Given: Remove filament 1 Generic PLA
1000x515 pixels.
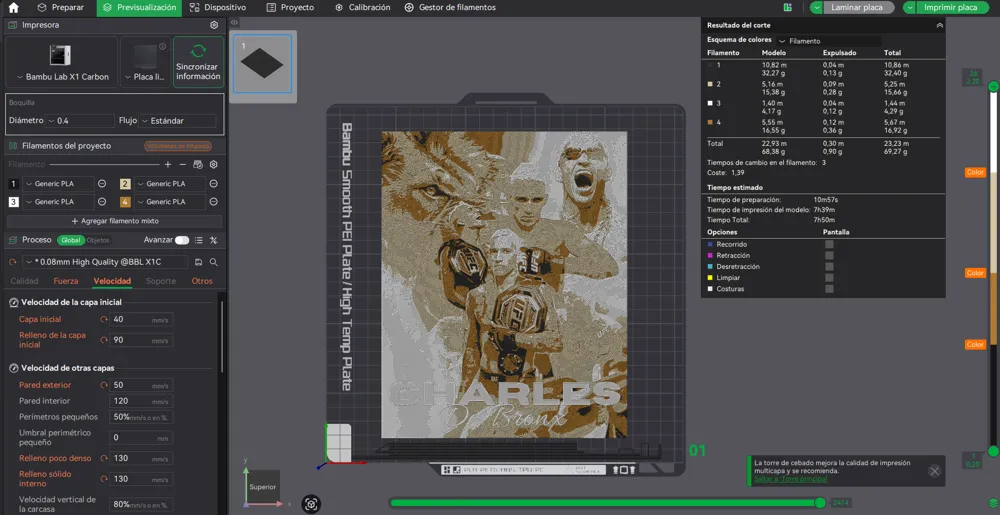Looking at the screenshot, I should (102, 184).
